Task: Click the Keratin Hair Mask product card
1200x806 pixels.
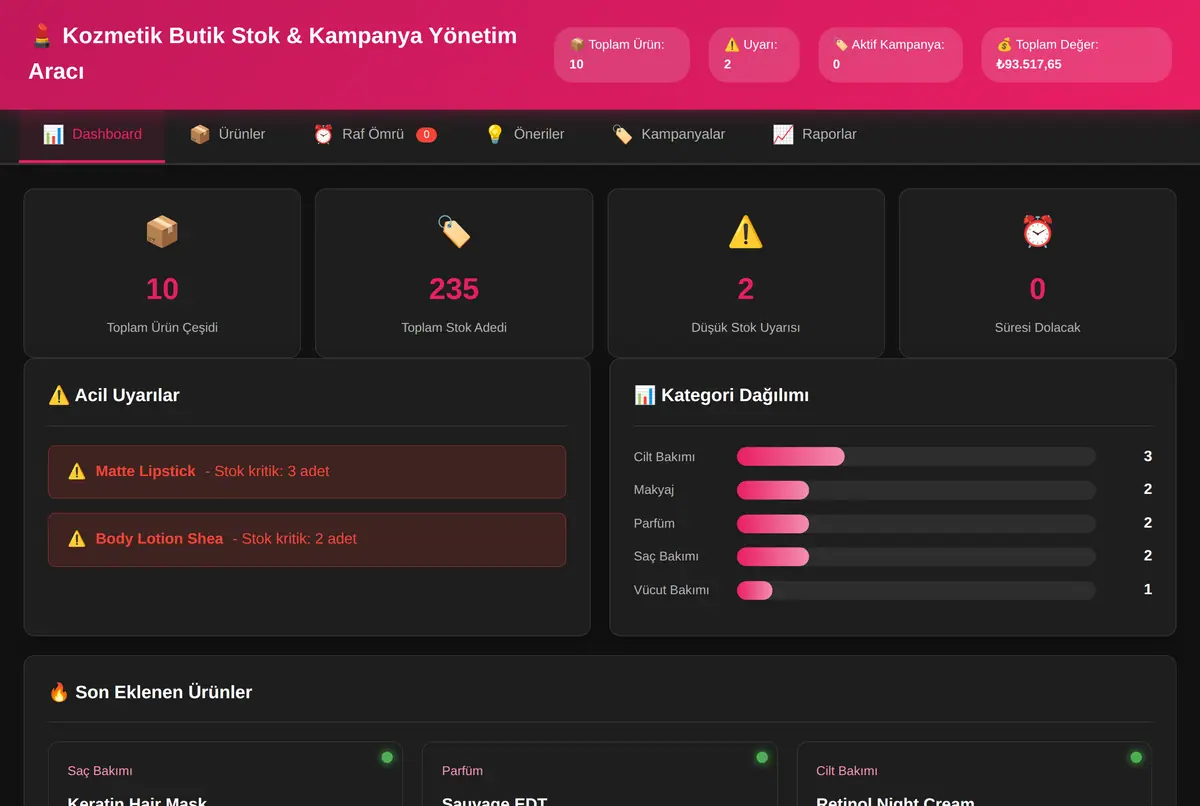Action: click(x=225, y=774)
